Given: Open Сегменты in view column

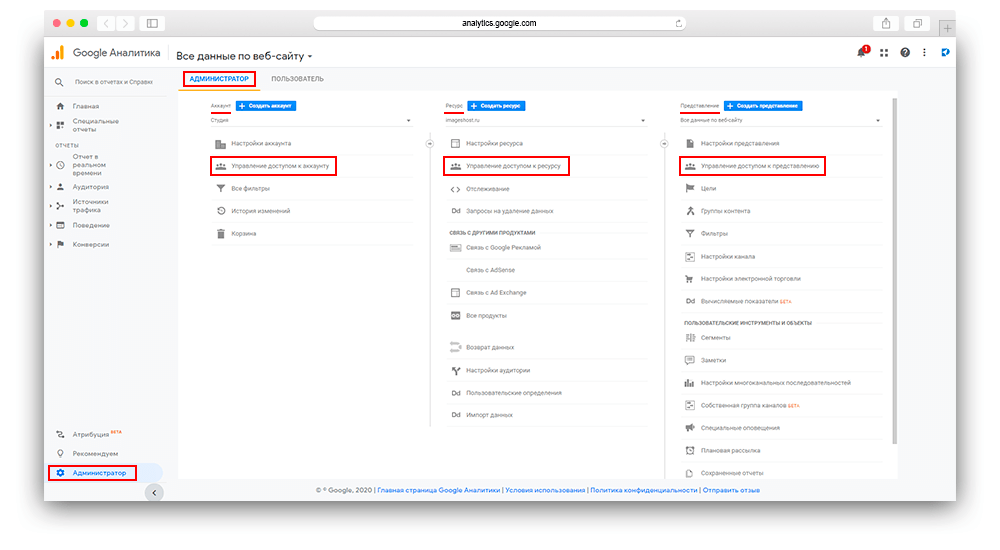Looking at the screenshot, I should 715,338.
